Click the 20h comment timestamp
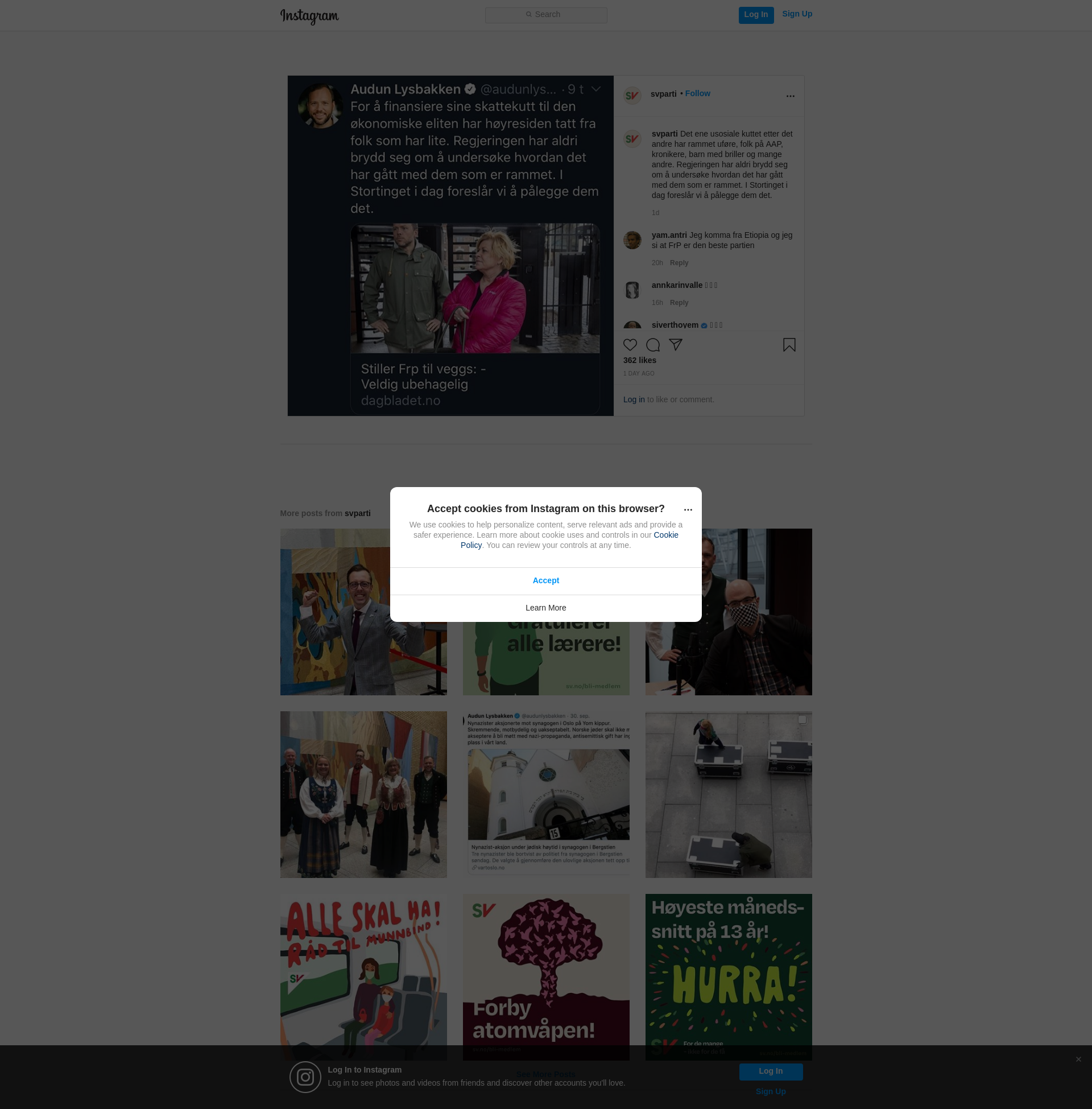This screenshot has height=1109, width=1092. pyautogui.click(x=657, y=263)
